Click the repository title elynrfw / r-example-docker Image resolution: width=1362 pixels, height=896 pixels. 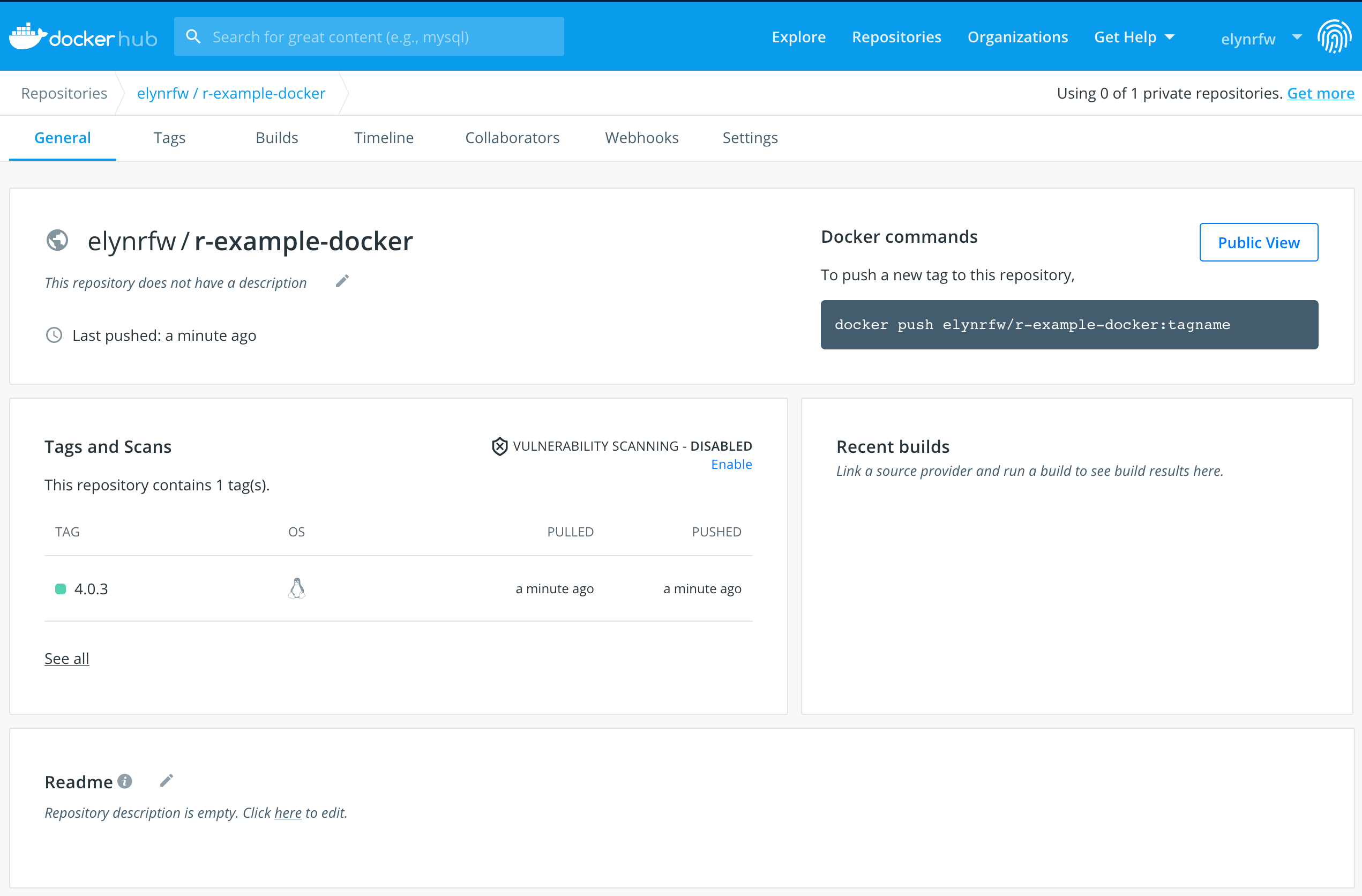250,241
